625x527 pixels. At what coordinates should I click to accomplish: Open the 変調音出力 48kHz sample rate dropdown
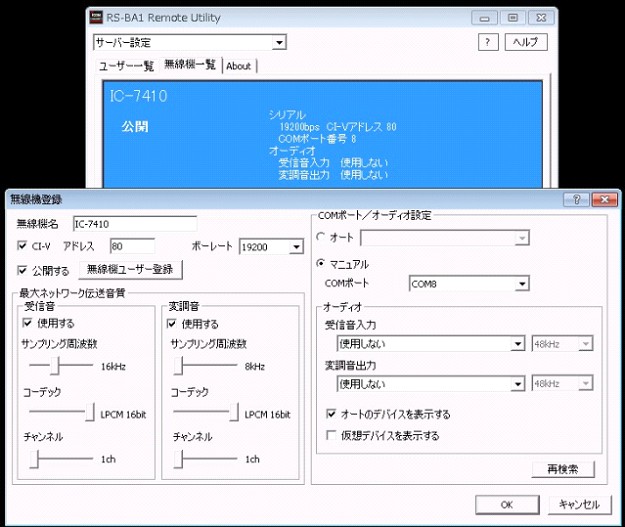pyautogui.click(x=586, y=383)
